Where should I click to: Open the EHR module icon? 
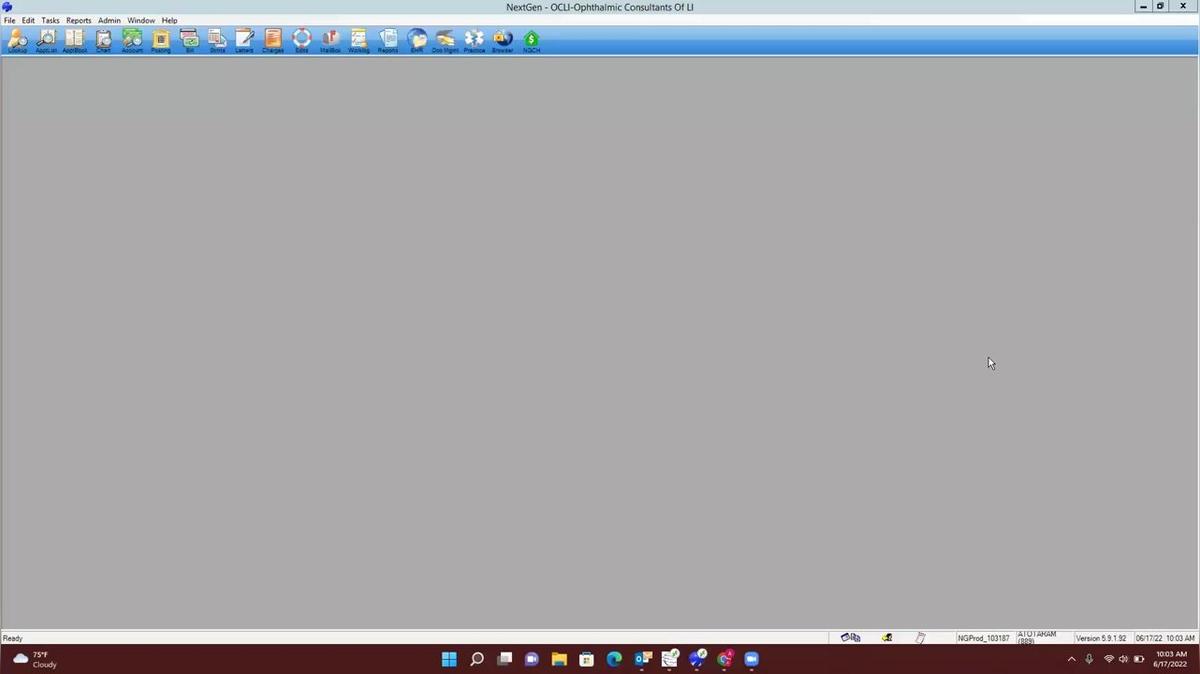click(x=417, y=40)
